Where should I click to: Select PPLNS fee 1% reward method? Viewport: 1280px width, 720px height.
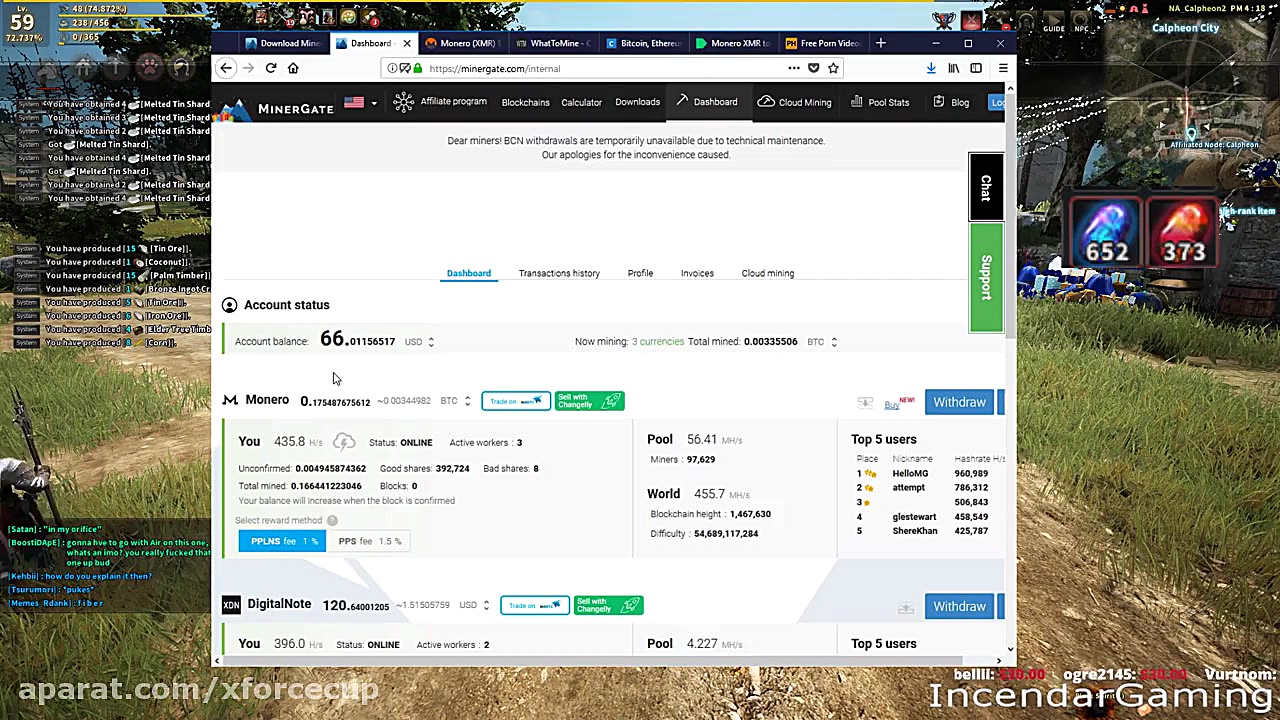coord(282,541)
